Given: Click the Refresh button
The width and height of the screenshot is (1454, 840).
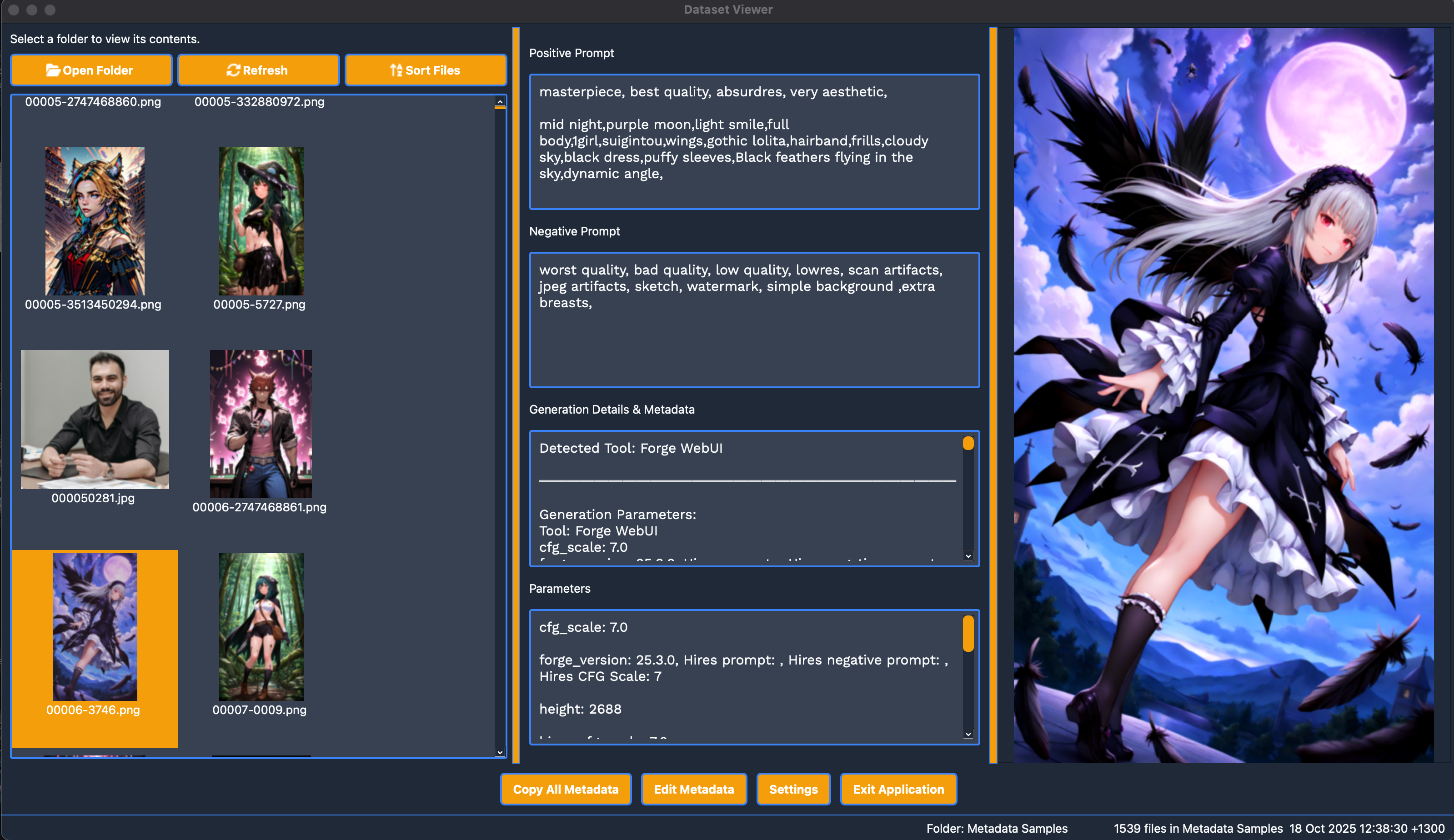Looking at the screenshot, I should click(258, 70).
